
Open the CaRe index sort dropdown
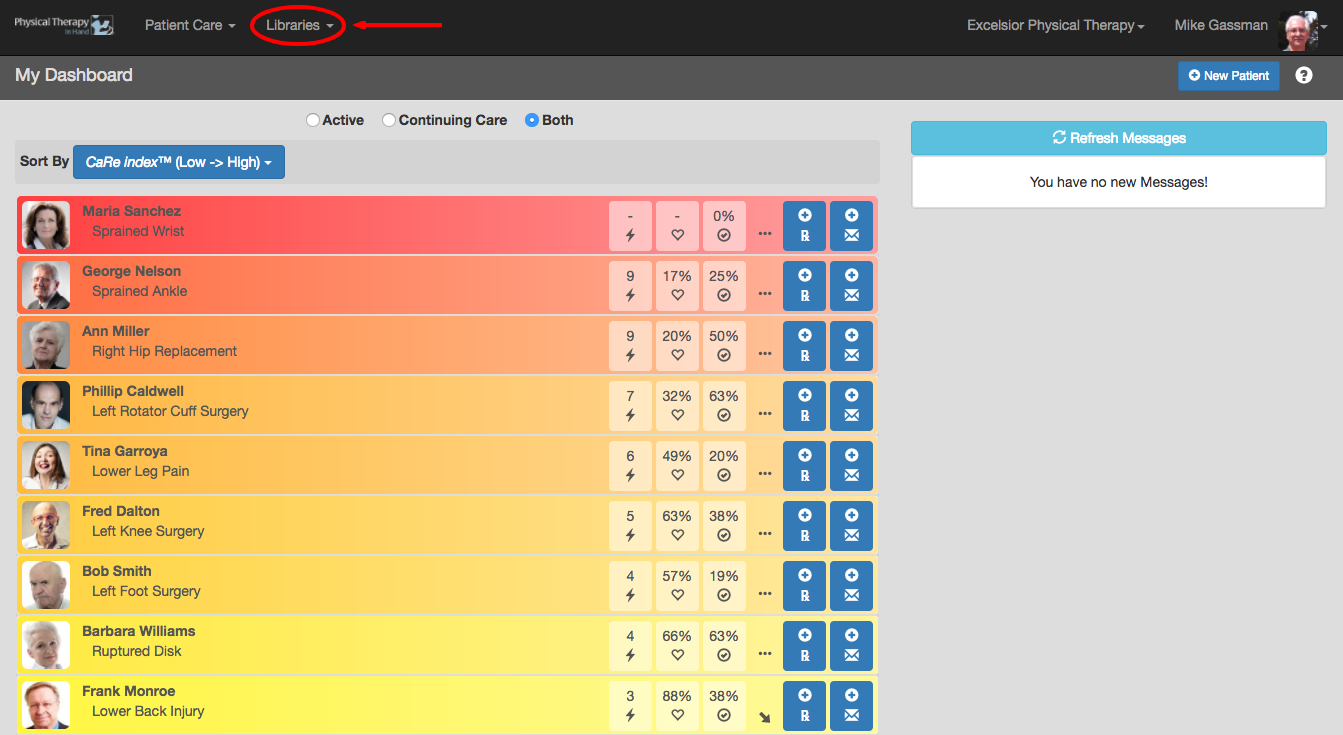(179, 162)
